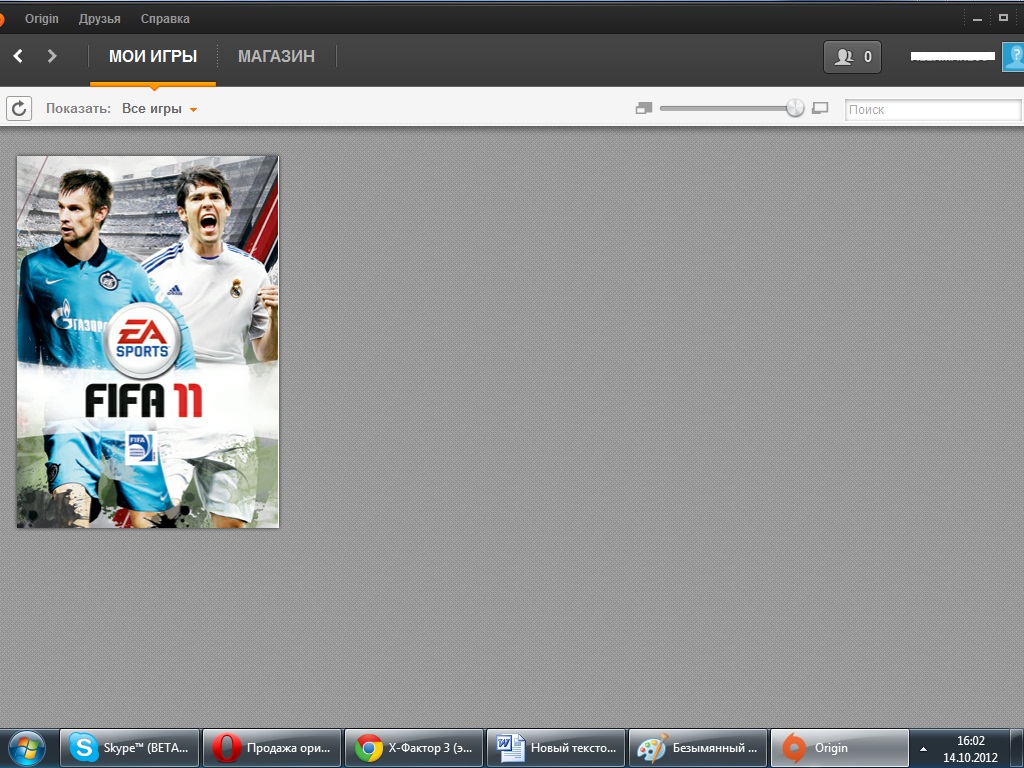Expand the Все игры filter dropdown

point(159,108)
